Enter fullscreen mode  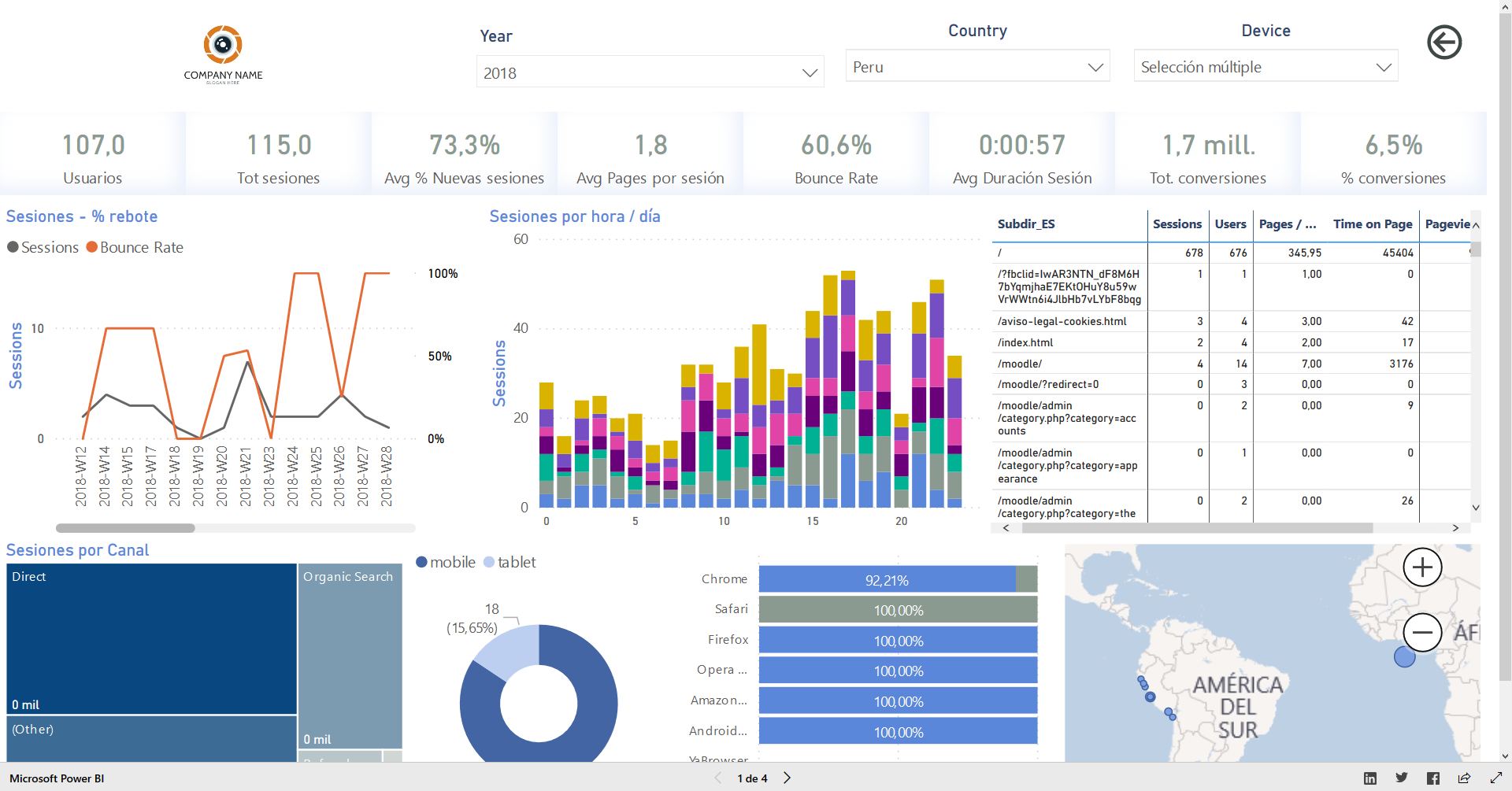coord(1496,778)
